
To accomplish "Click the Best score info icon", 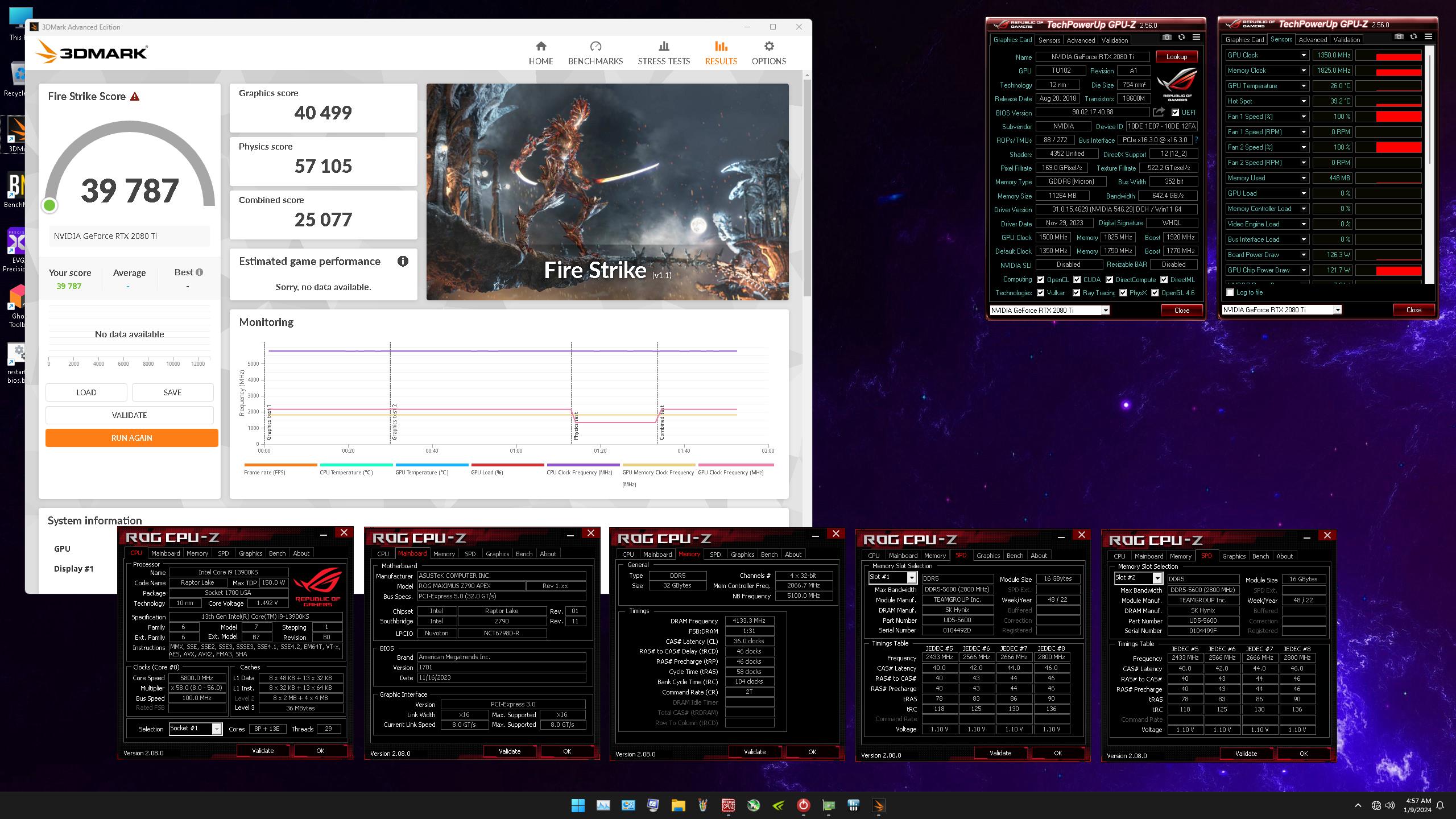I will 200,272.
